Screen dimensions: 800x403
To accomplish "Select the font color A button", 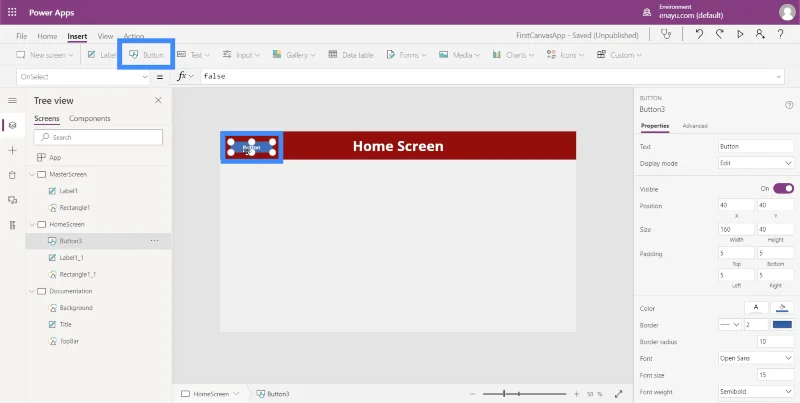I will (x=756, y=308).
